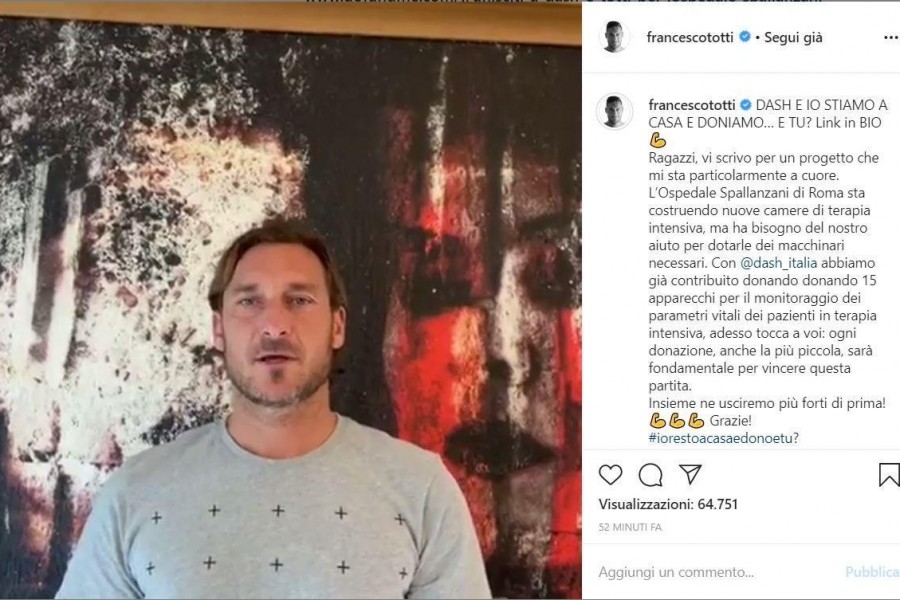
Task: Click the header profile avatar of francescototti
Action: pos(614,36)
